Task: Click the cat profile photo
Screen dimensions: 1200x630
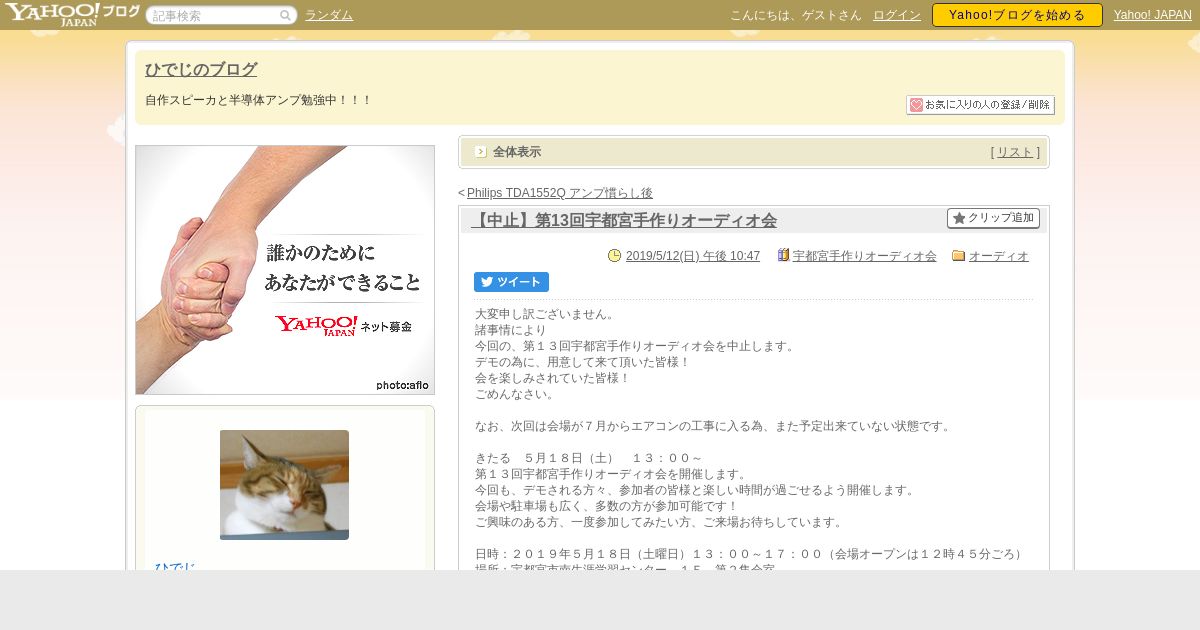Action: (284, 485)
